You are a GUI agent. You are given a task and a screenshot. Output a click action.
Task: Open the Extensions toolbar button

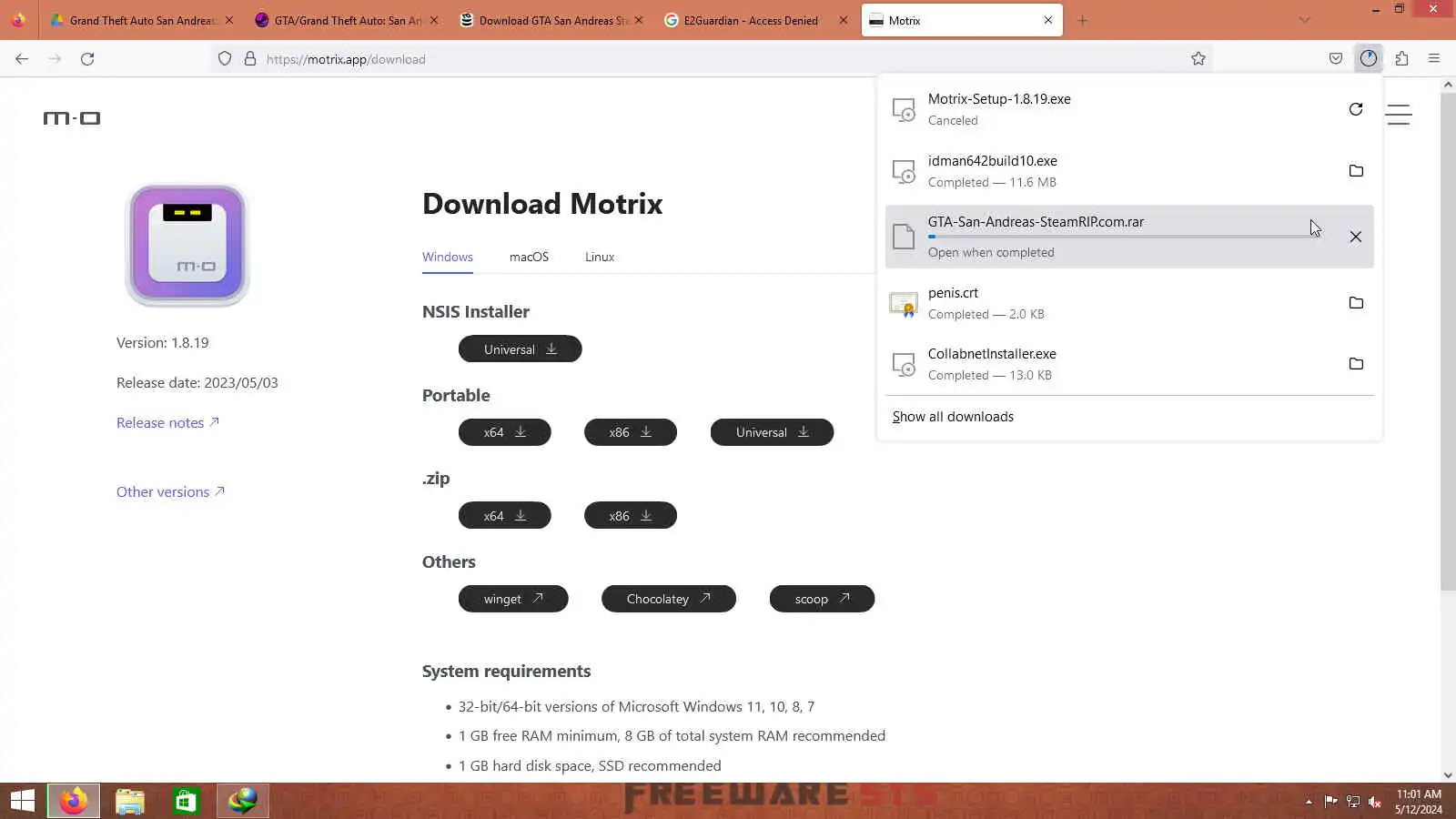pyautogui.click(x=1401, y=58)
